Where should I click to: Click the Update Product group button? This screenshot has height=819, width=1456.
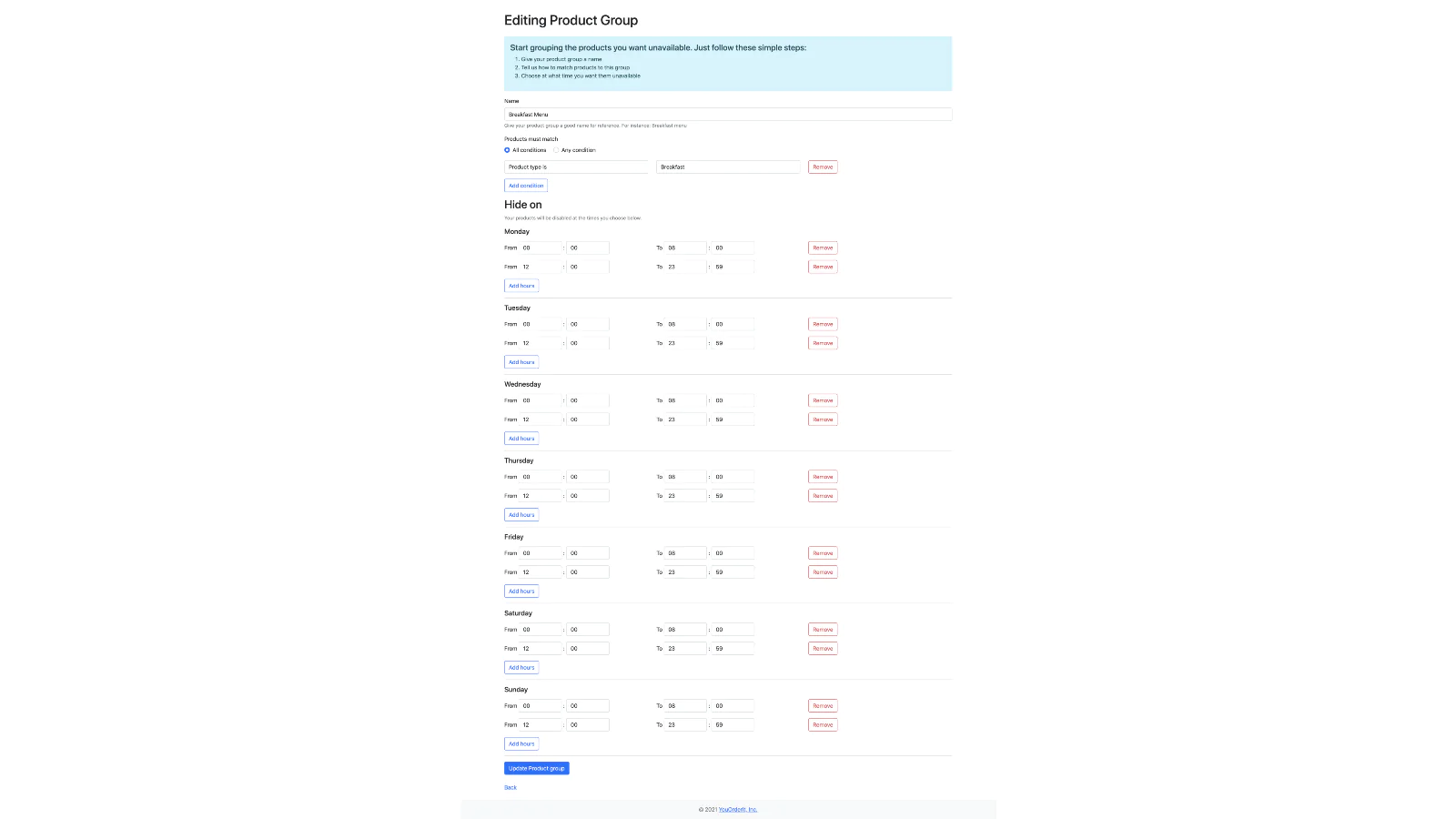pos(537,769)
